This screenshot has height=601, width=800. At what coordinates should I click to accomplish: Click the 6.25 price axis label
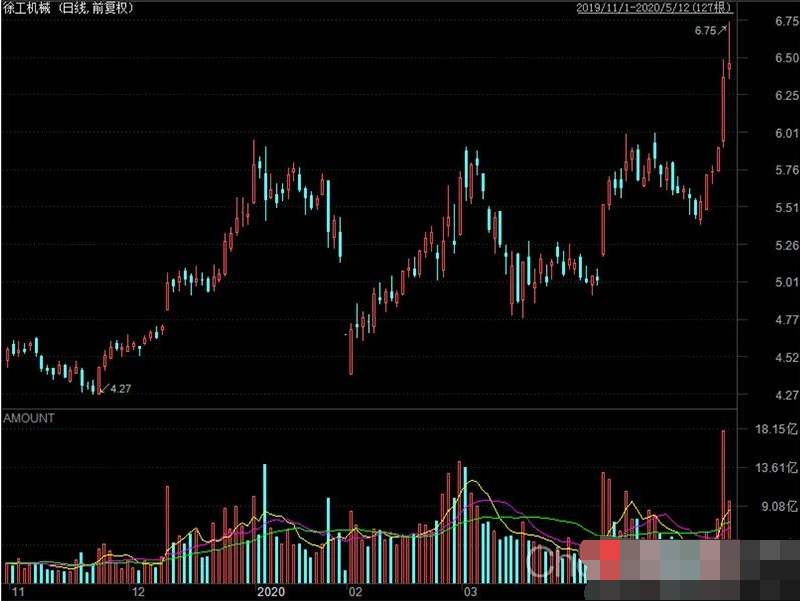(787, 95)
